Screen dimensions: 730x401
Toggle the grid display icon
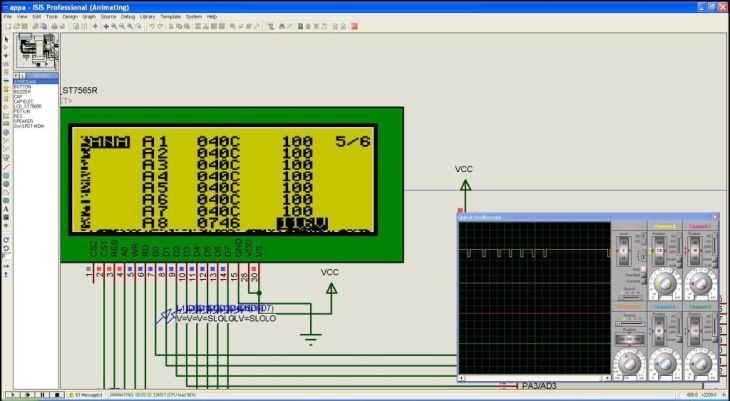84,27
